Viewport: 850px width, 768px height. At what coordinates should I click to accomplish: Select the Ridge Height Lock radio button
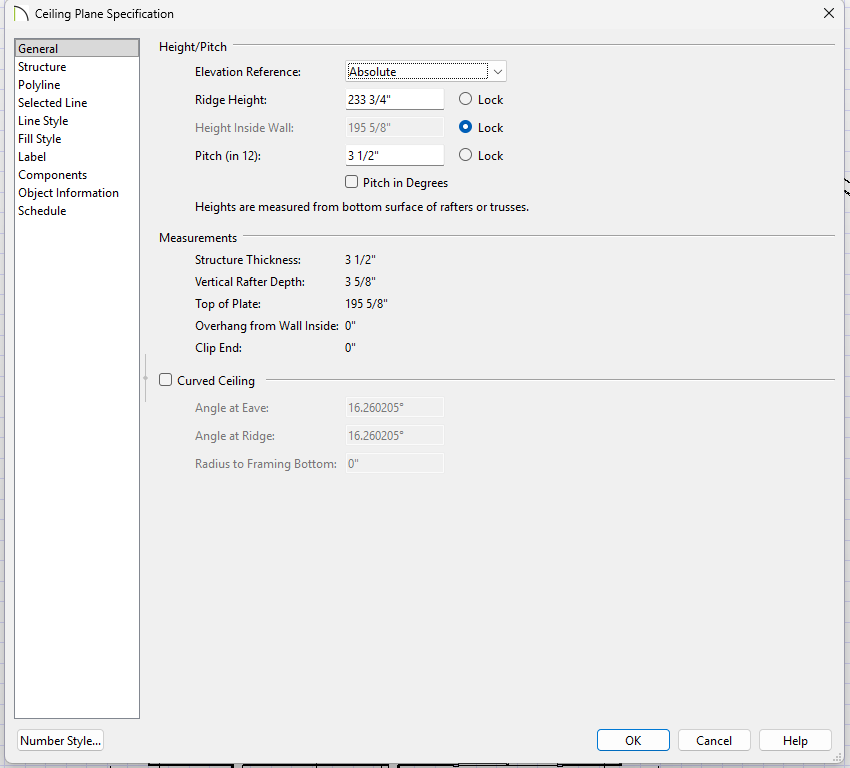(x=465, y=99)
